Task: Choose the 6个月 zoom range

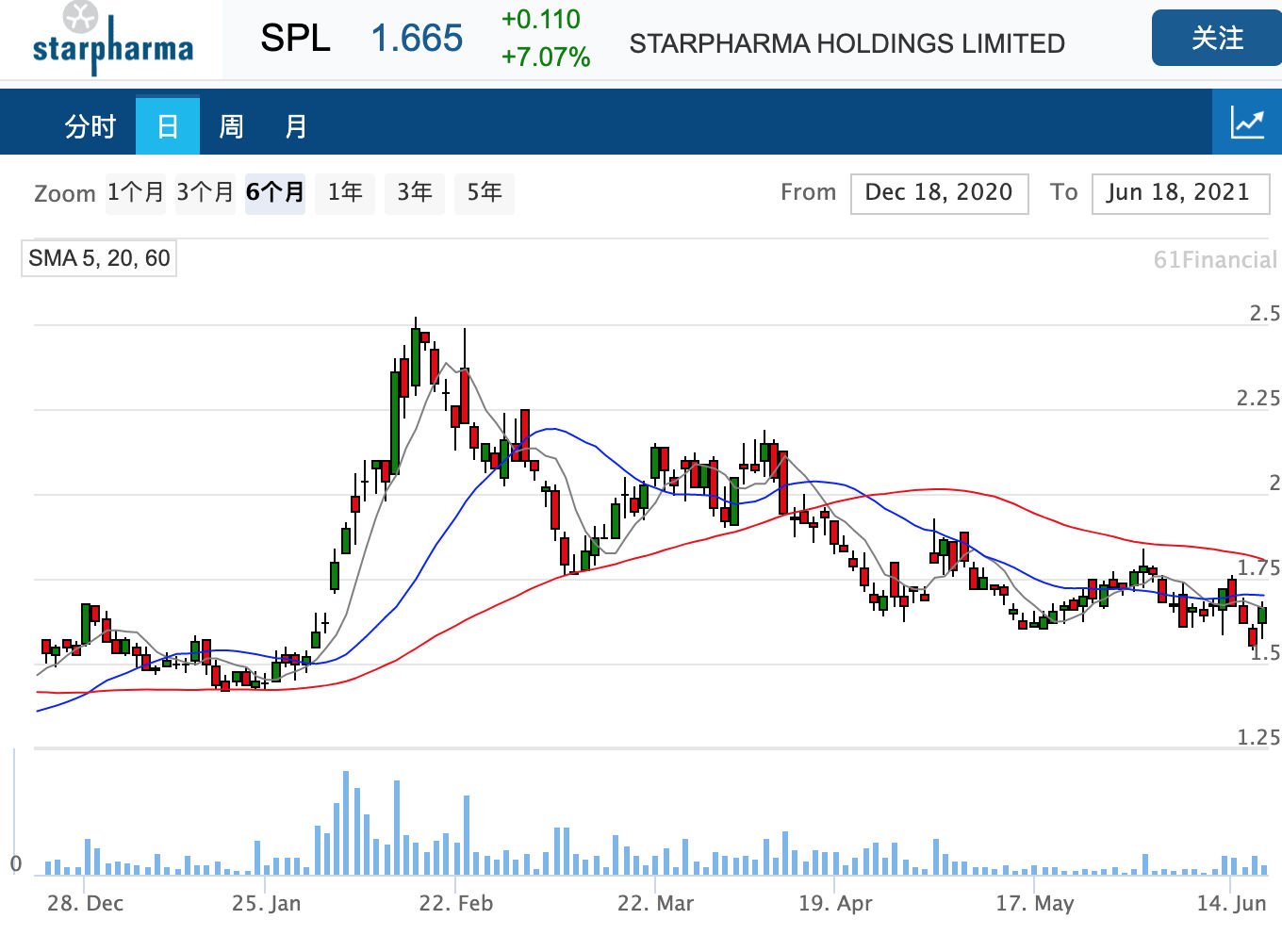Action: click(275, 192)
